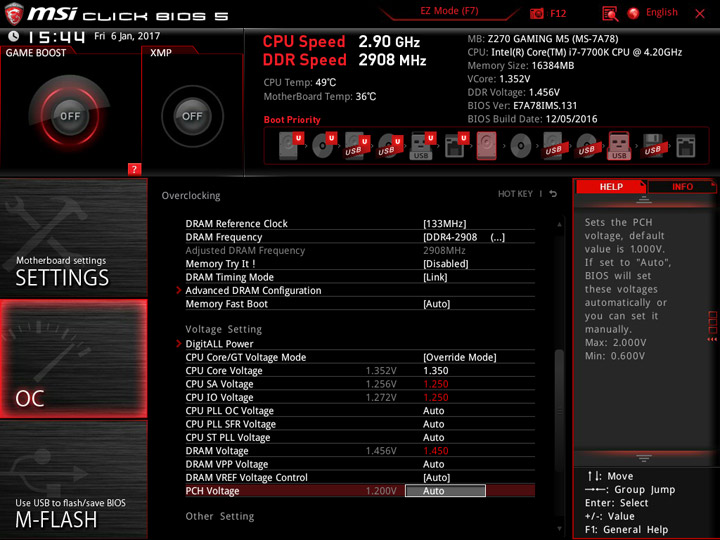The width and height of the screenshot is (720, 540).
Task: Click the back arrow next to HOT KEY
Action: 553,194
